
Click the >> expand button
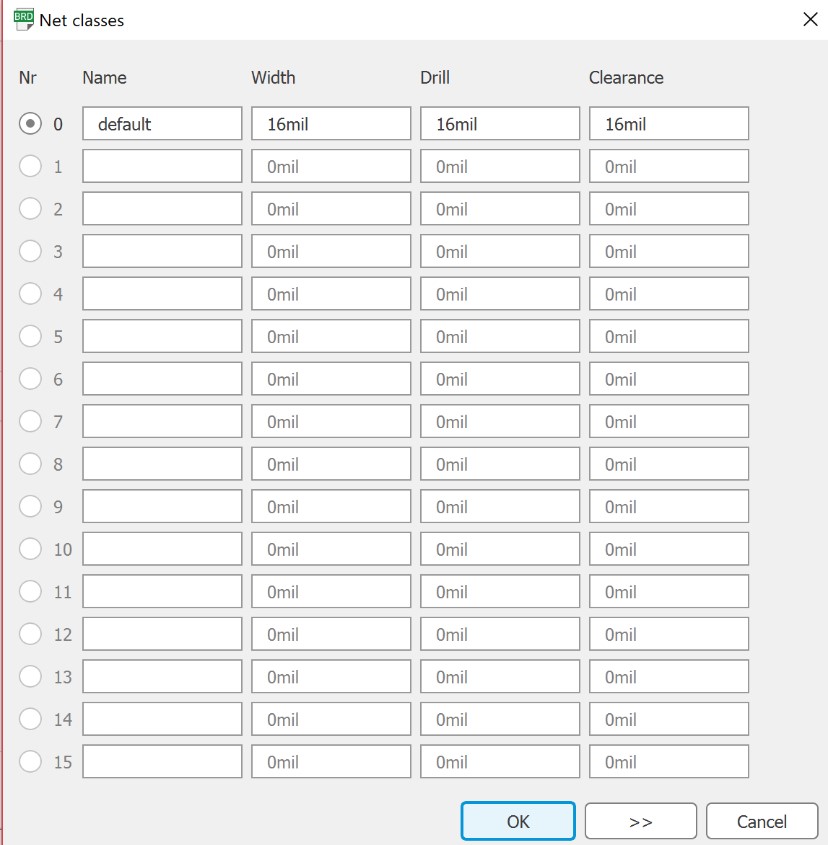coord(640,821)
